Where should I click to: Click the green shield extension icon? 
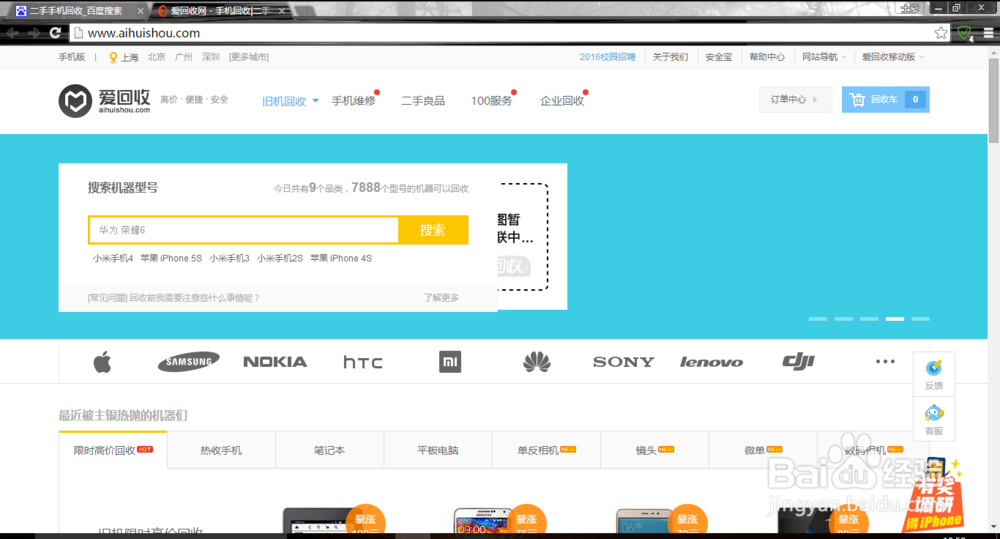coord(965,33)
